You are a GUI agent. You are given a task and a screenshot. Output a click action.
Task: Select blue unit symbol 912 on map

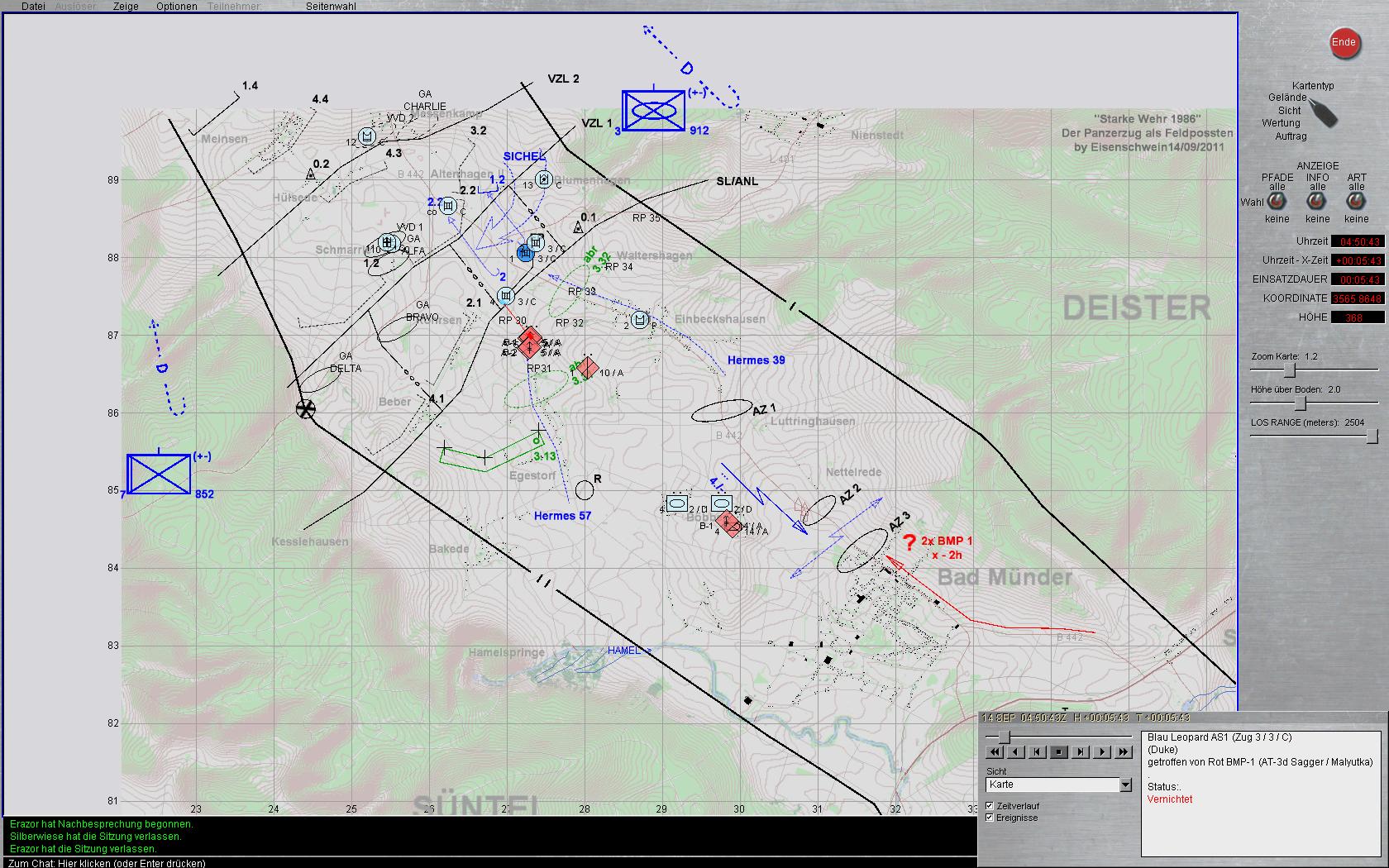(x=654, y=110)
